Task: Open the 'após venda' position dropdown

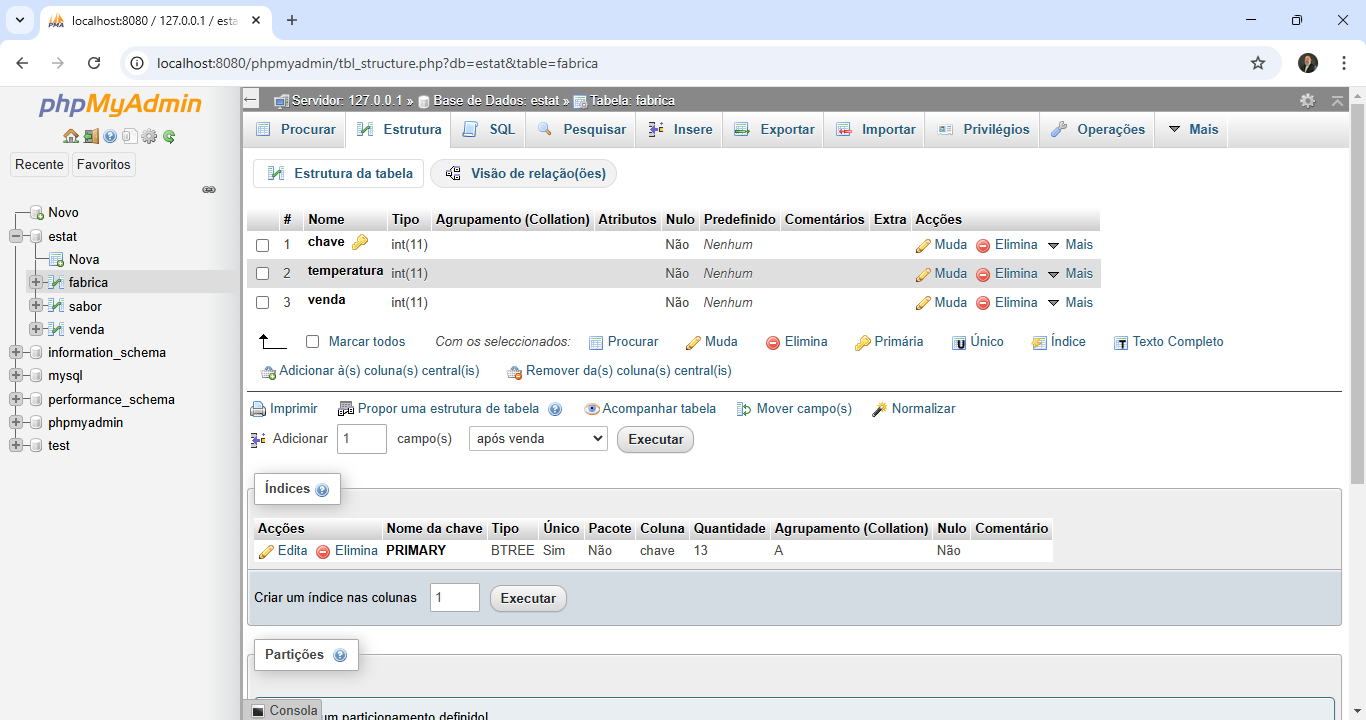Action: 538,439
